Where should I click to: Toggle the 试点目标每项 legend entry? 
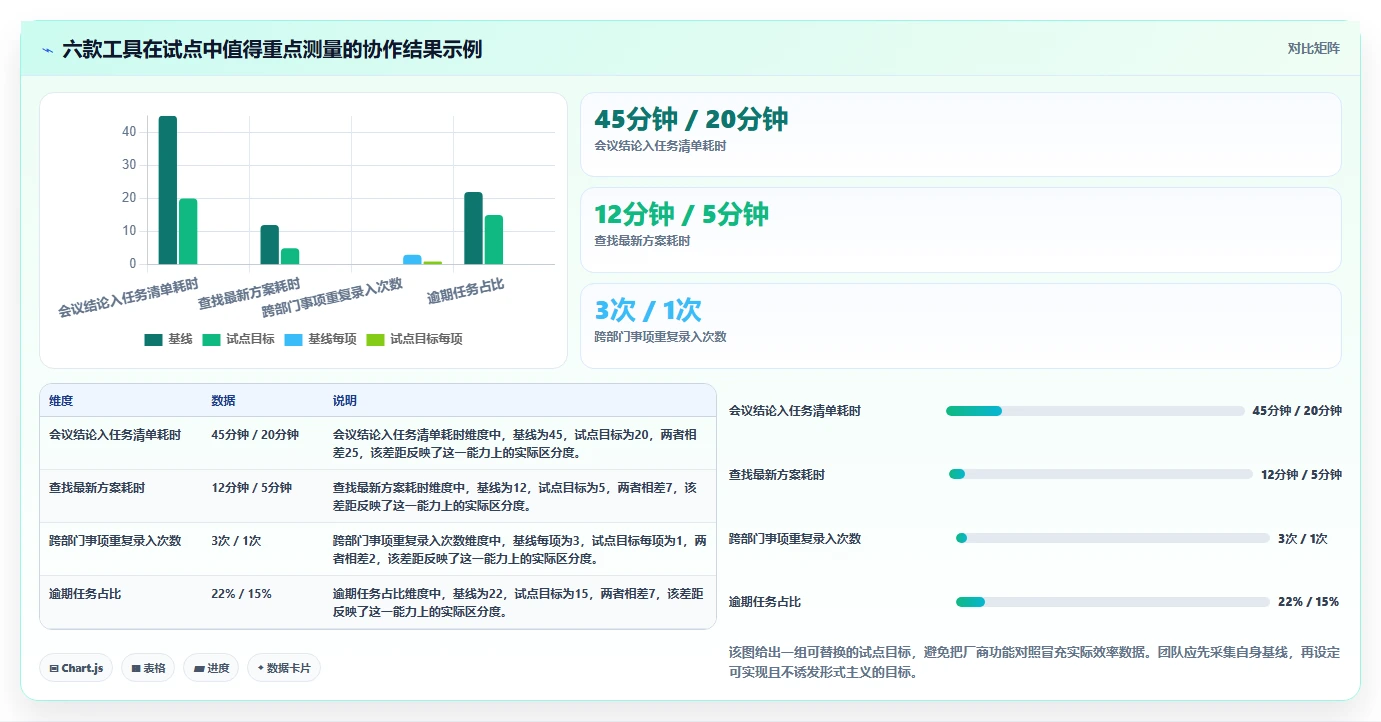click(x=414, y=339)
